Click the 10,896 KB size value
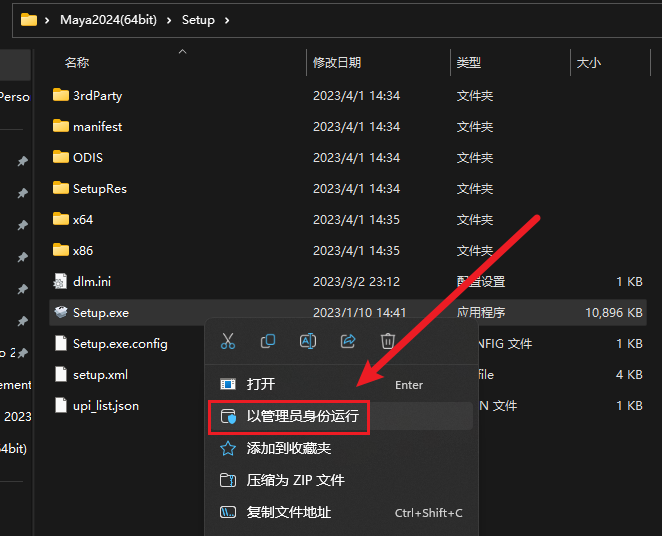The width and height of the screenshot is (662, 536). [614, 313]
